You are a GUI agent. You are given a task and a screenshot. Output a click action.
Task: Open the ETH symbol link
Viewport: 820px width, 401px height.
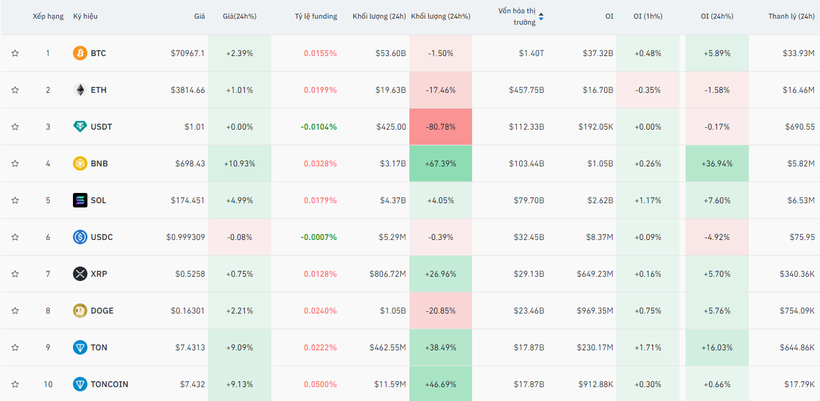click(98, 90)
